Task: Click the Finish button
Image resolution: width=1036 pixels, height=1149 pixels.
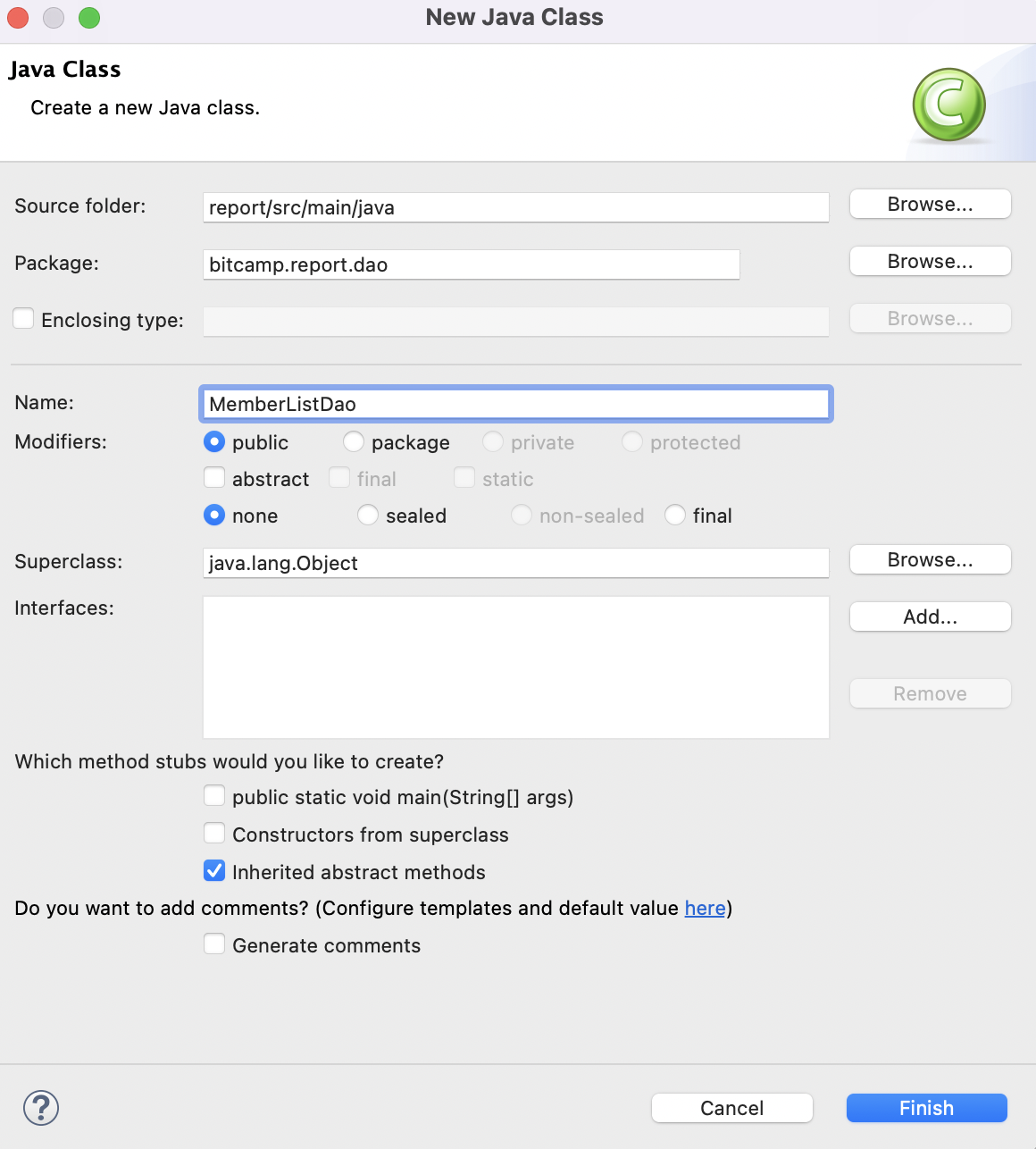Action: coord(927,1108)
